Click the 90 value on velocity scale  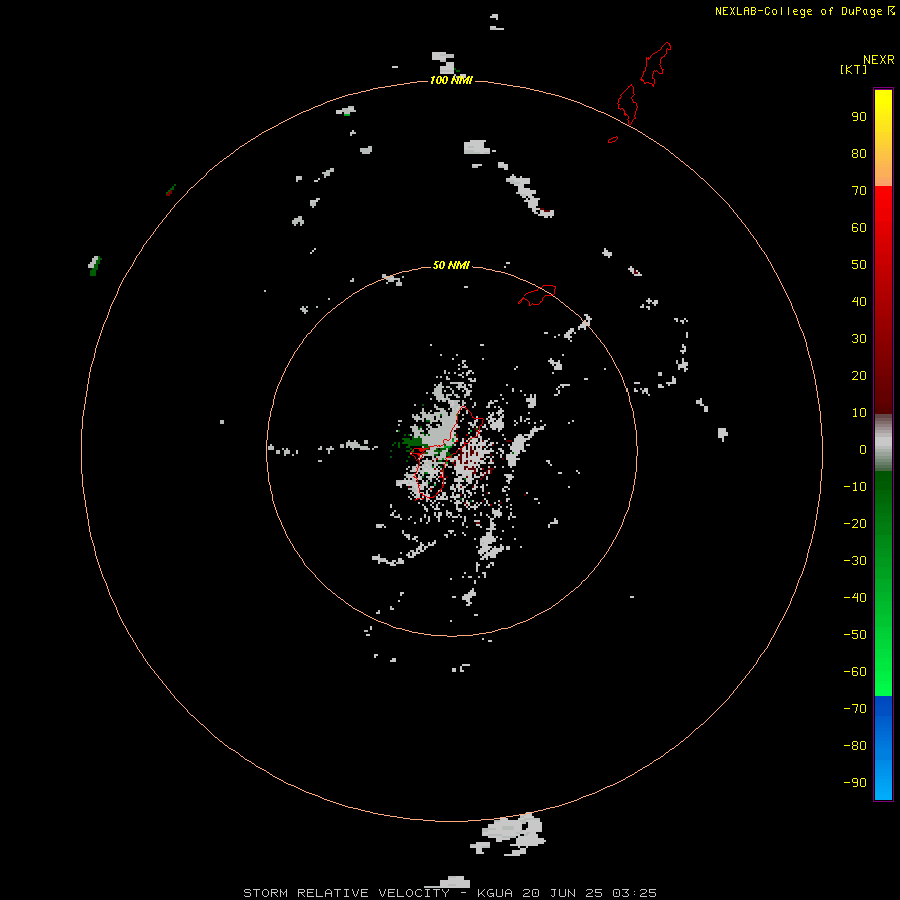click(859, 117)
